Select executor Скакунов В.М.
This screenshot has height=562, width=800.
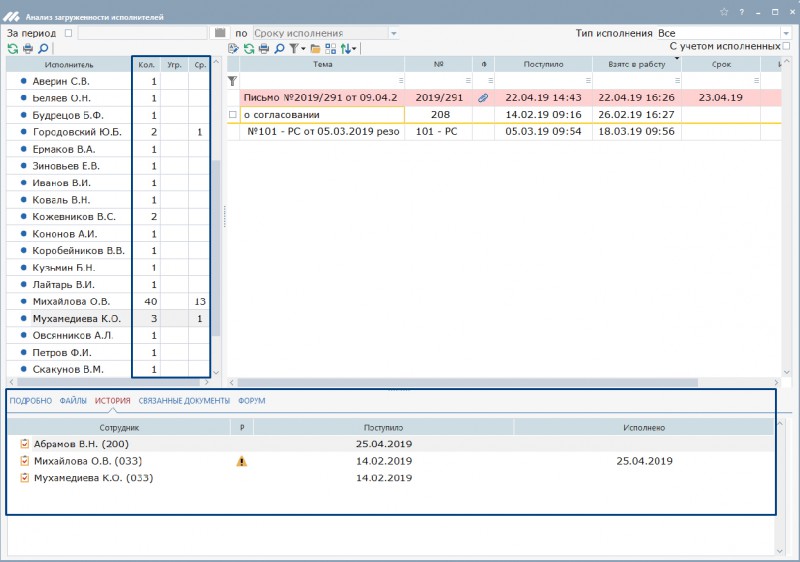pyautogui.click(x=68, y=369)
